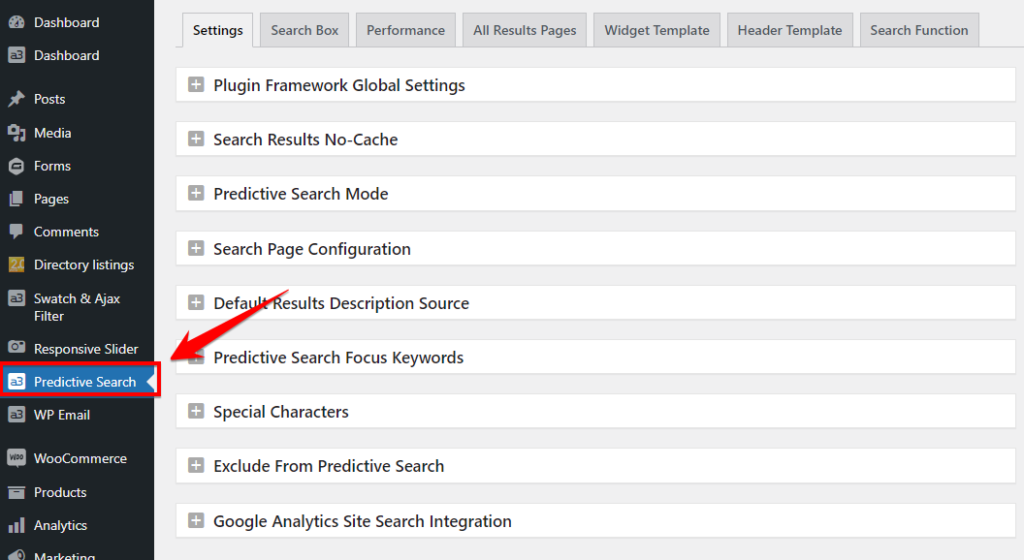Go to Forms menu label

[x=52, y=166]
